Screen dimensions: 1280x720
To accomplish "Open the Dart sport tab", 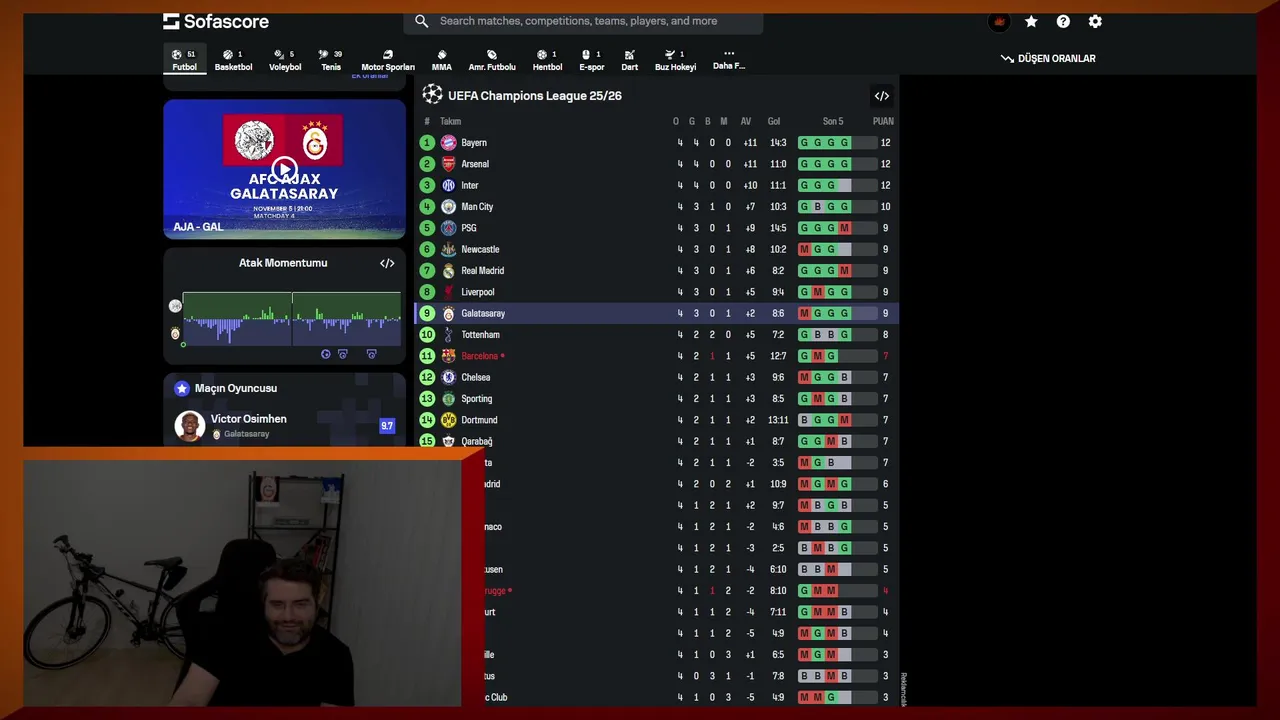I will (630, 60).
